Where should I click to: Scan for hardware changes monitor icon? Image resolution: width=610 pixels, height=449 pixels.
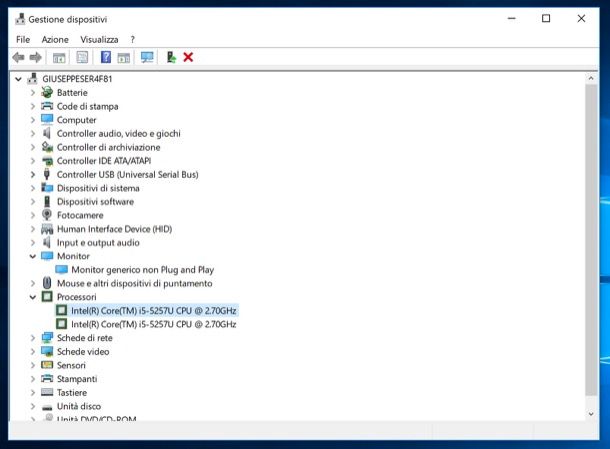(147, 58)
